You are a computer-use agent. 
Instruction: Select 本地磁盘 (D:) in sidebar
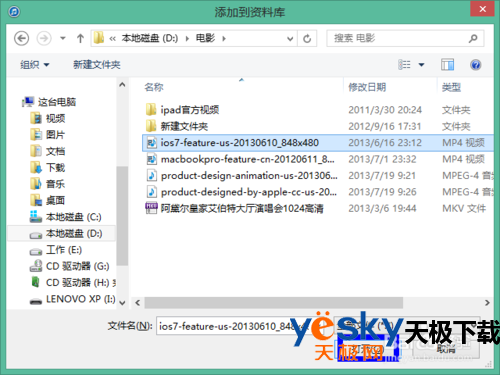62,233
